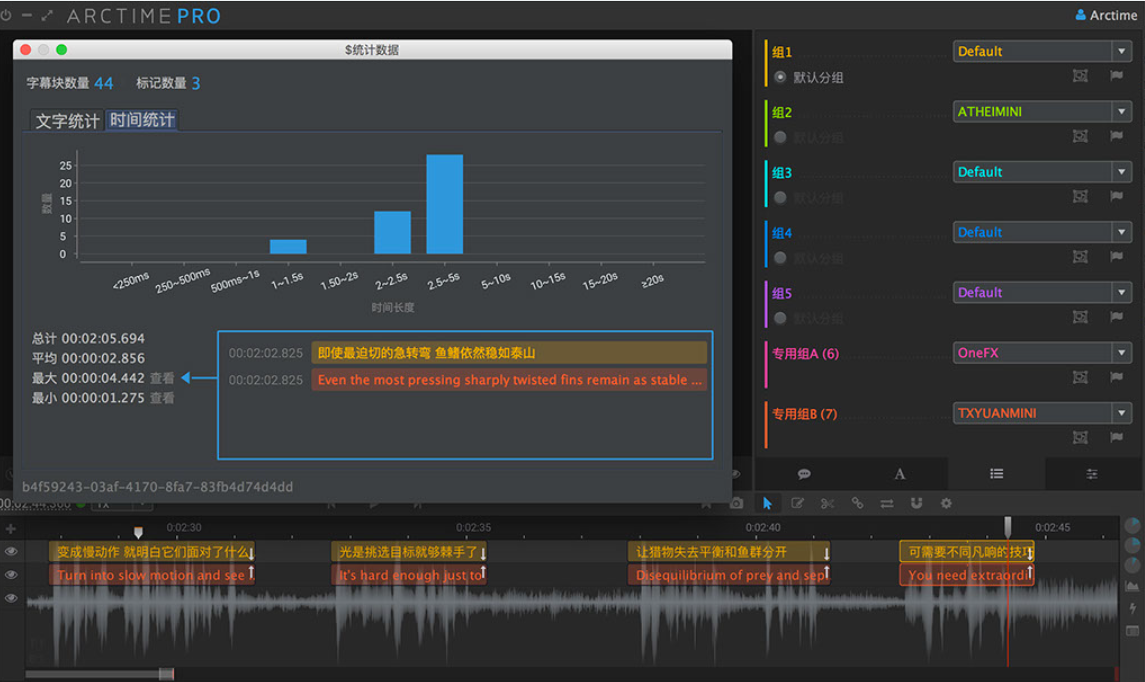Screen dimensions: 1145x682
Task: Toggle the eye icon on the English subtitle track
Action: pos(10,572)
